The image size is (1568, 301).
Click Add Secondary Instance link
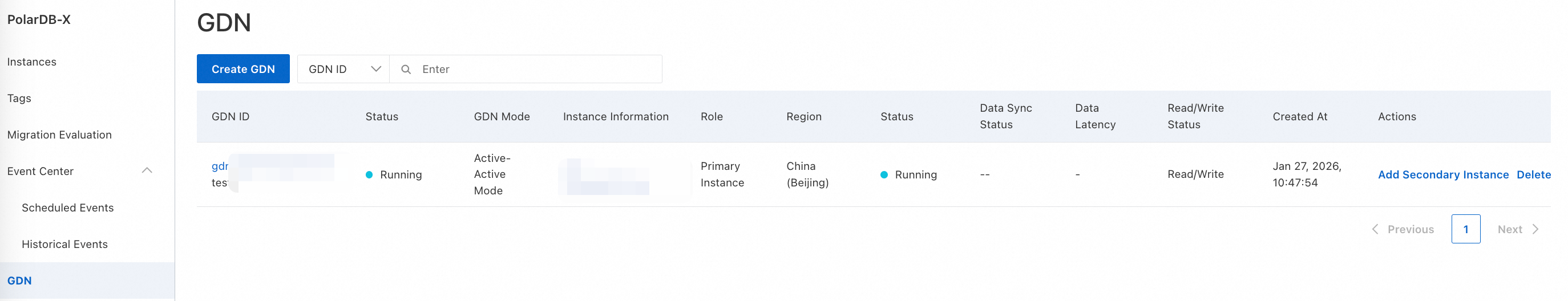coord(1442,175)
